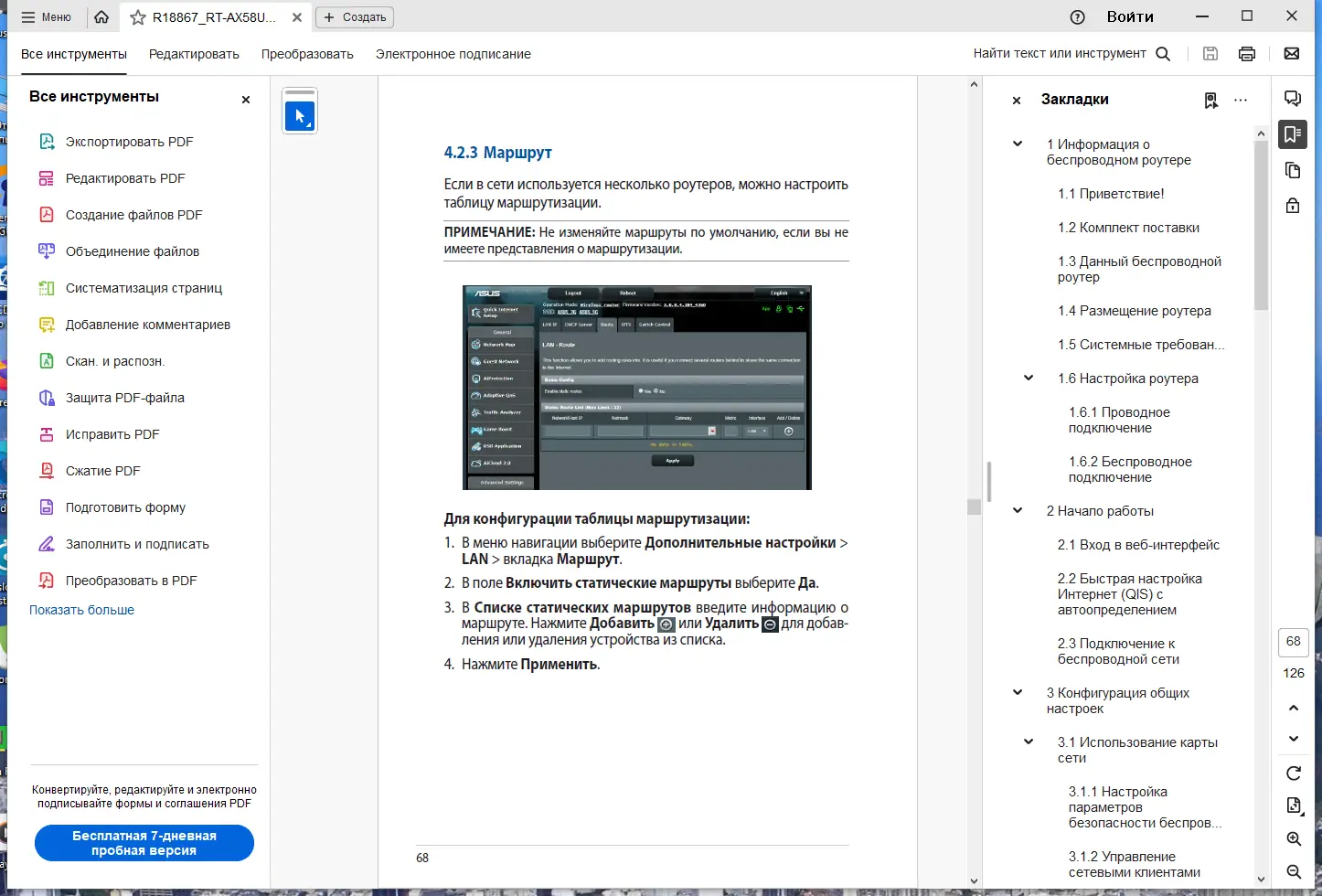1322x896 pixels.
Task: Click the document vertical scrollbar thumb
Action: 974,507
